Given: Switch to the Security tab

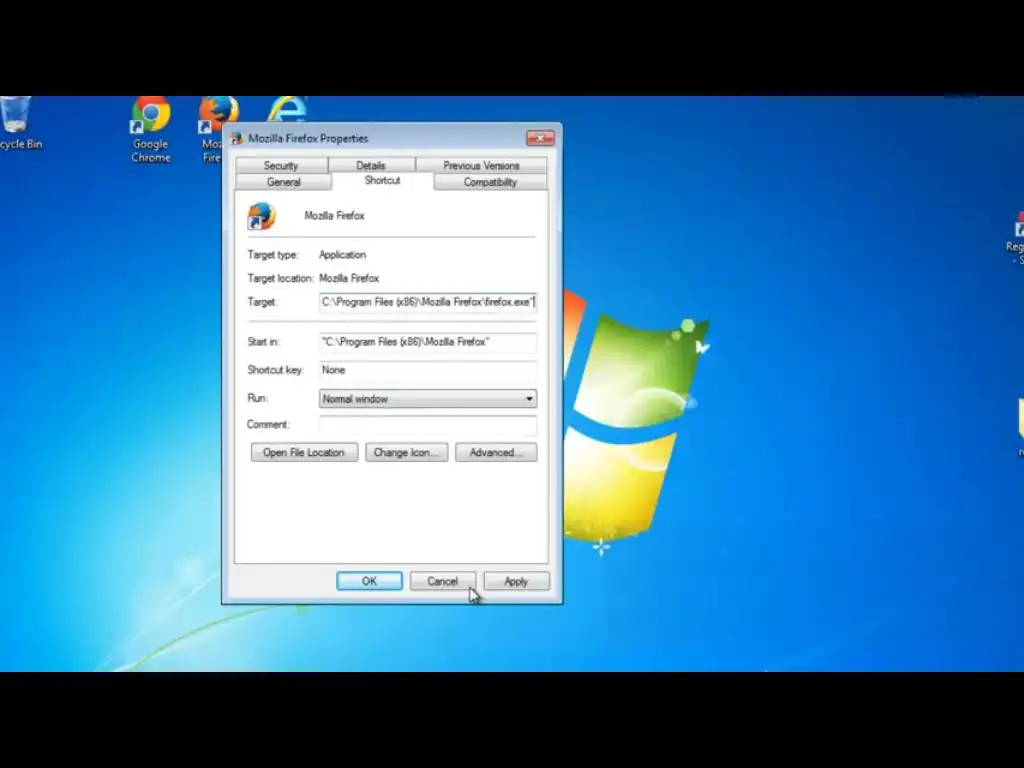Looking at the screenshot, I should (281, 165).
